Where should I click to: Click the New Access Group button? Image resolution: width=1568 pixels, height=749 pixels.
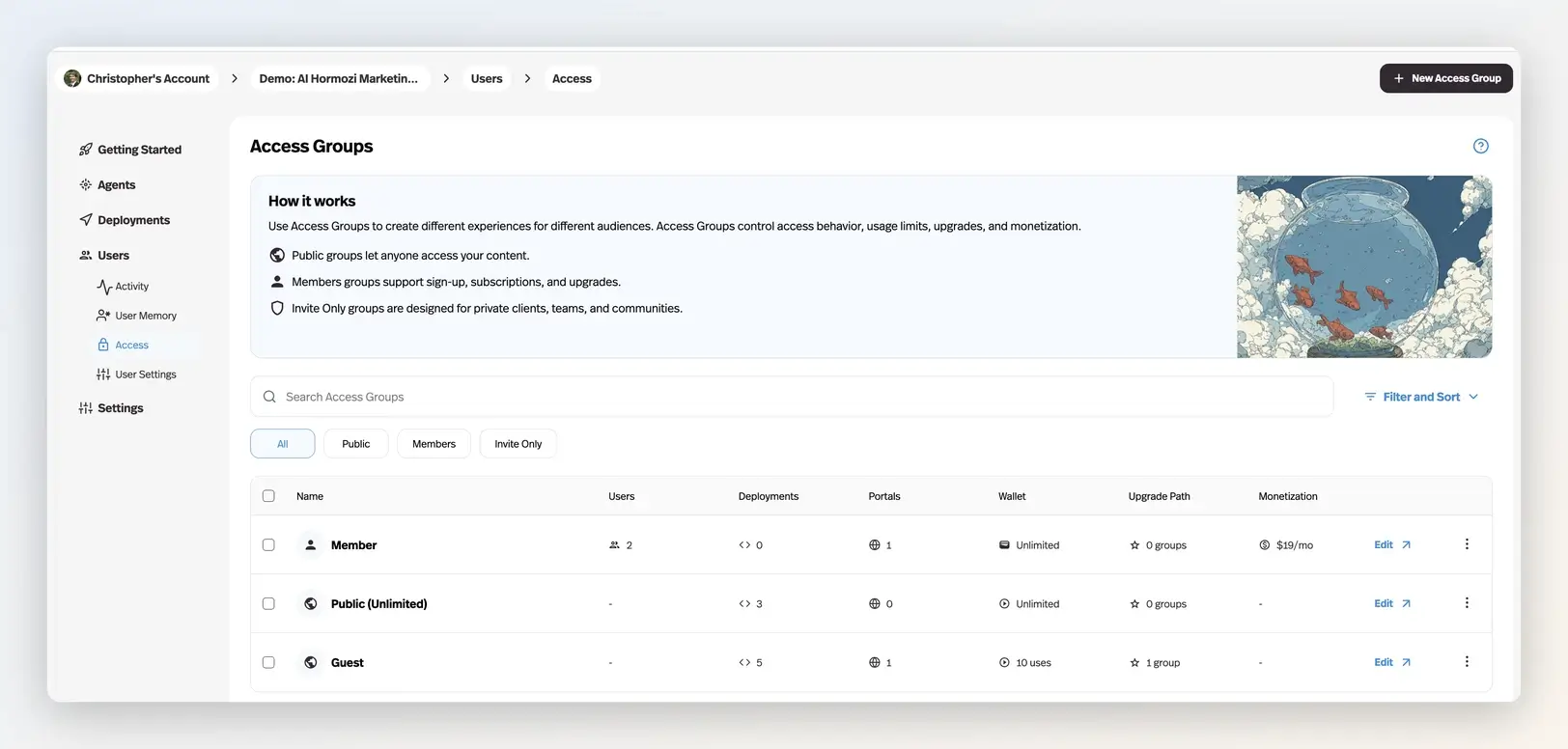coord(1445,78)
